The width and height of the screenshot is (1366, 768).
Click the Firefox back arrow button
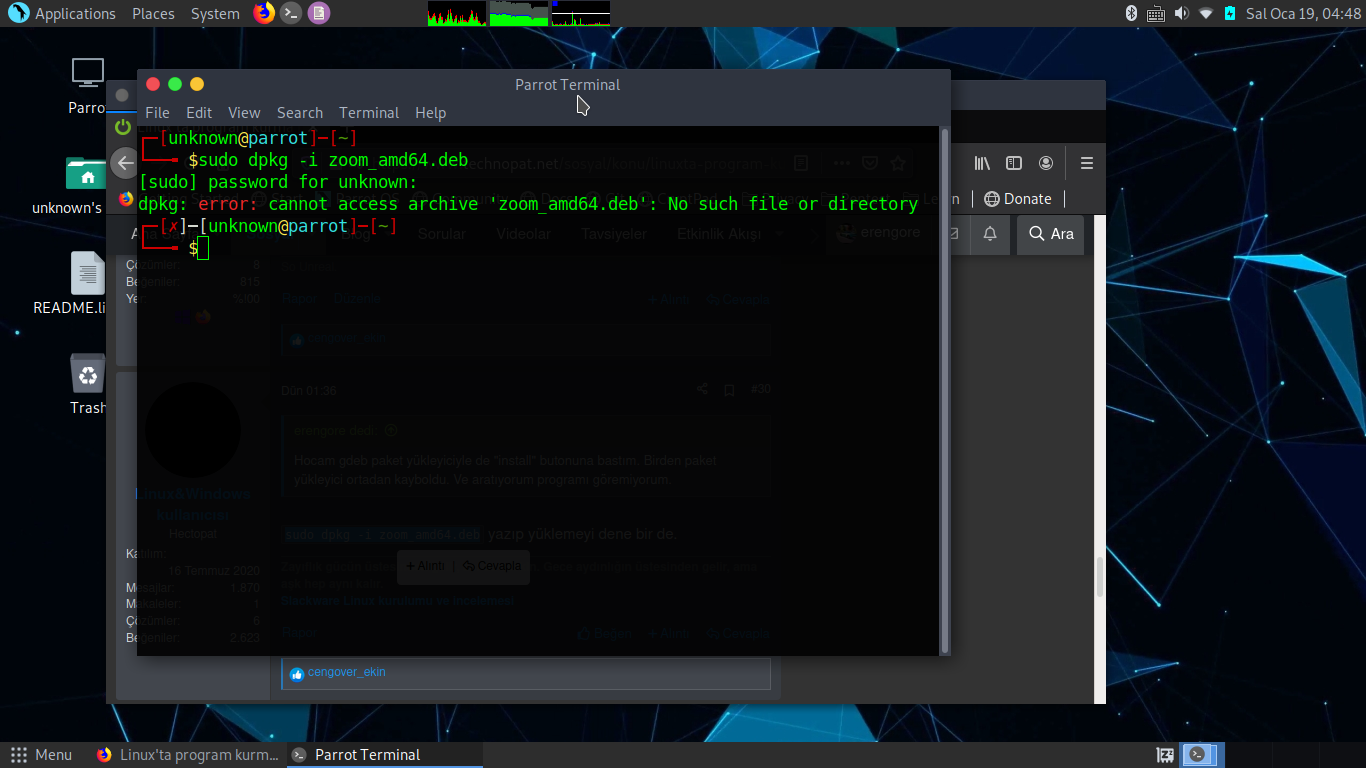pyautogui.click(x=124, y=163)
